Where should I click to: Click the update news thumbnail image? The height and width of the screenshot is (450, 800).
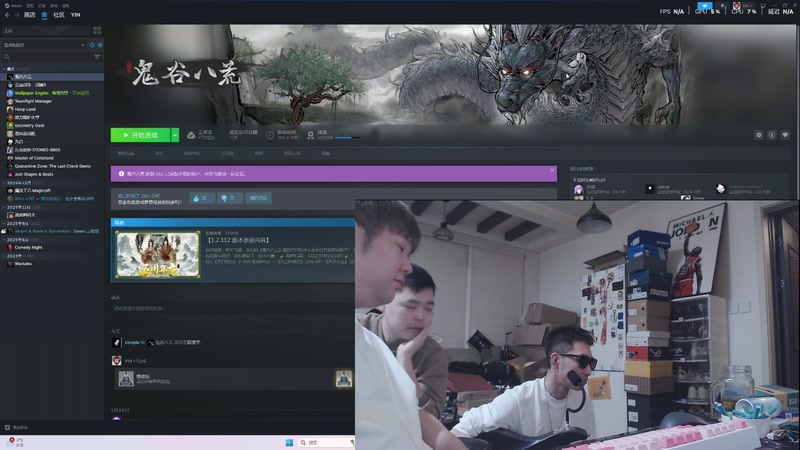158,255
